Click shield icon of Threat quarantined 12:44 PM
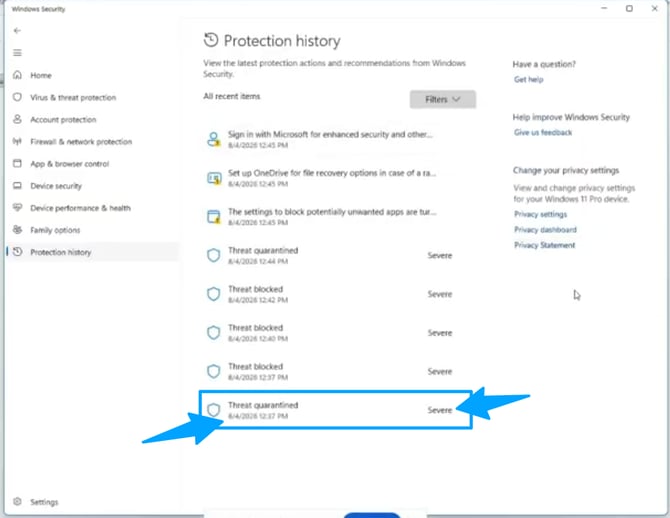Viewport: 670px width, 518px height. 214,255
